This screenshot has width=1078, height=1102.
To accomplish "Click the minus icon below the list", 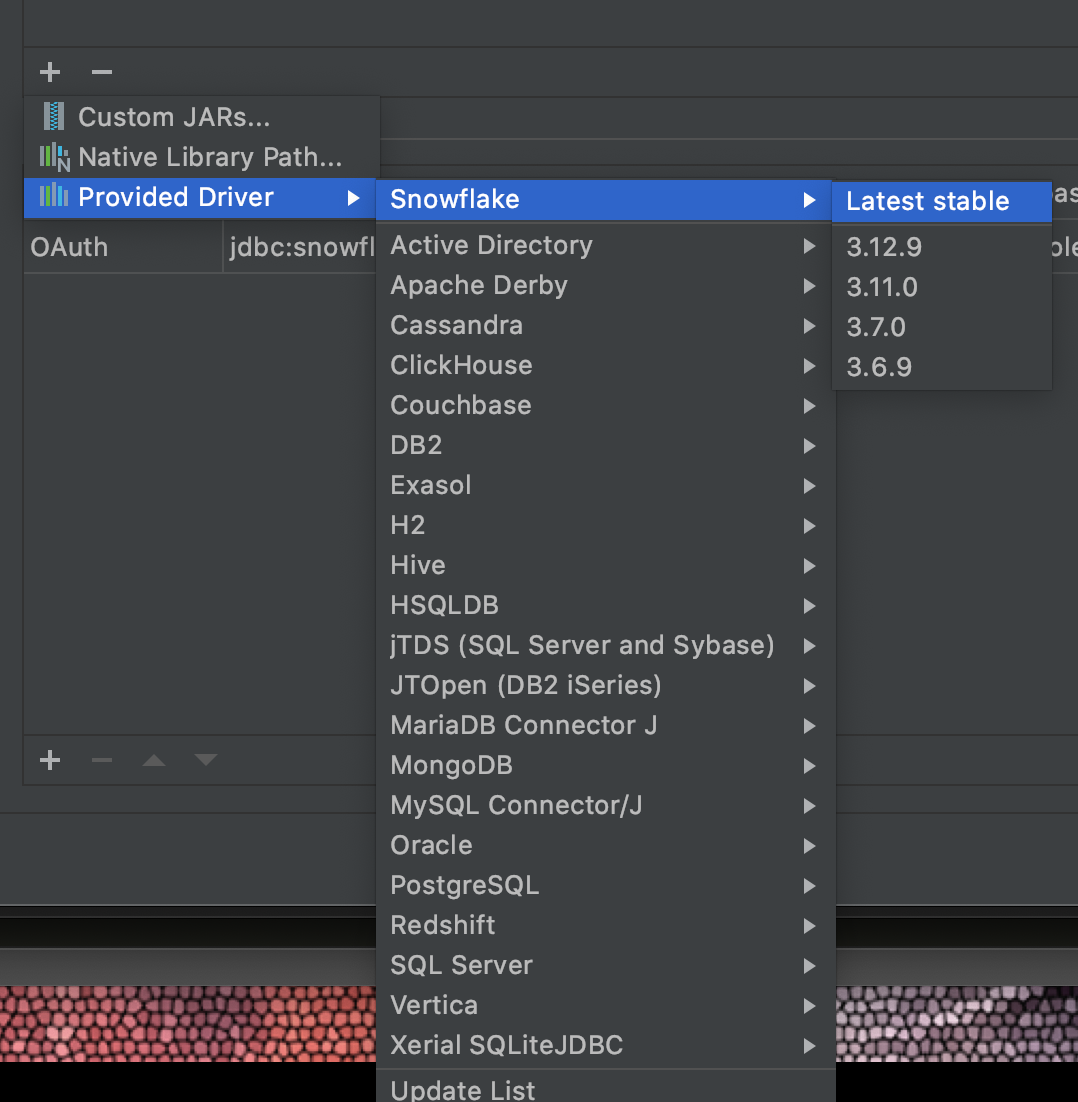I will 101,760.
